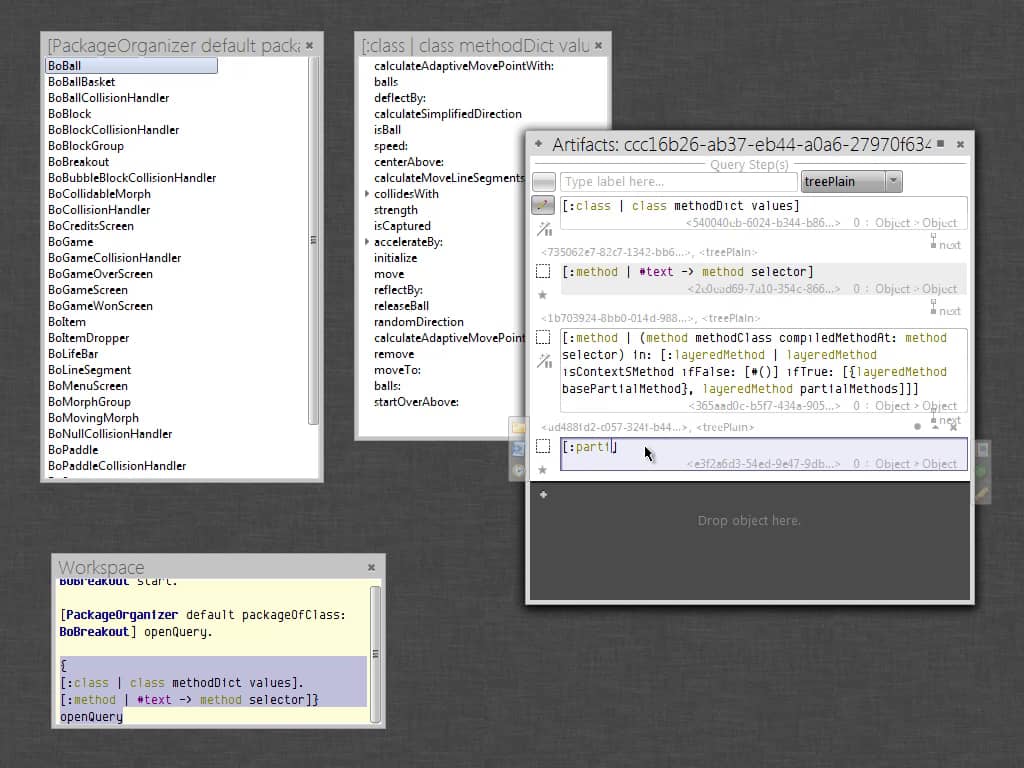Select strength in the method list
Image resolution: width=1024 pixels, height=768 pixels.
[395, 210]
